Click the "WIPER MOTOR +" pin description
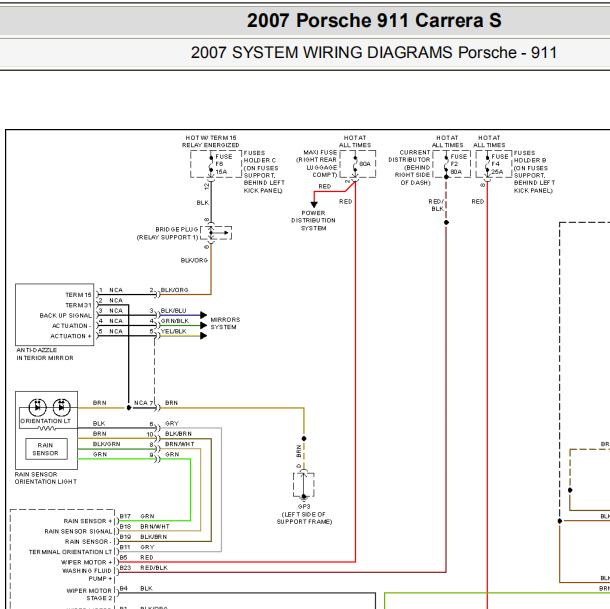 [86, 562]
